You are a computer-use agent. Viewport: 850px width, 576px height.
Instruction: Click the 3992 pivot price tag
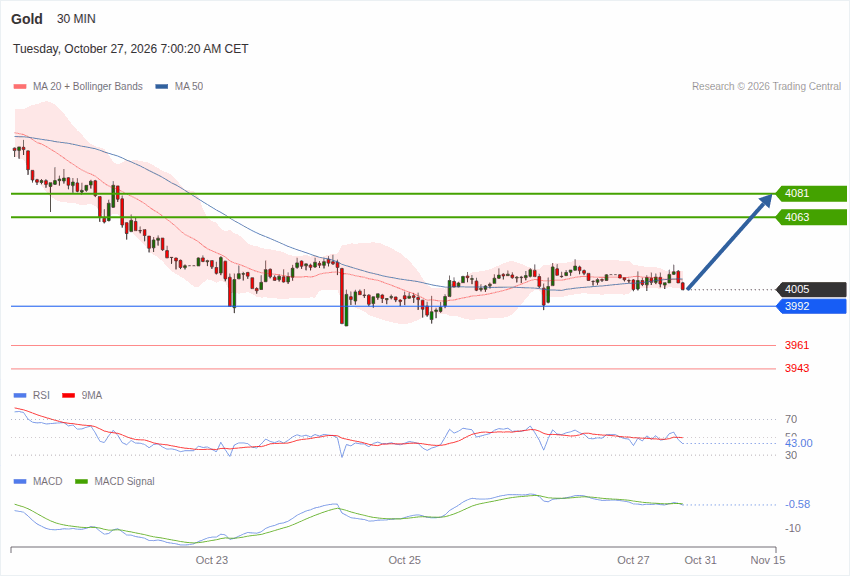tap(812, 306)
